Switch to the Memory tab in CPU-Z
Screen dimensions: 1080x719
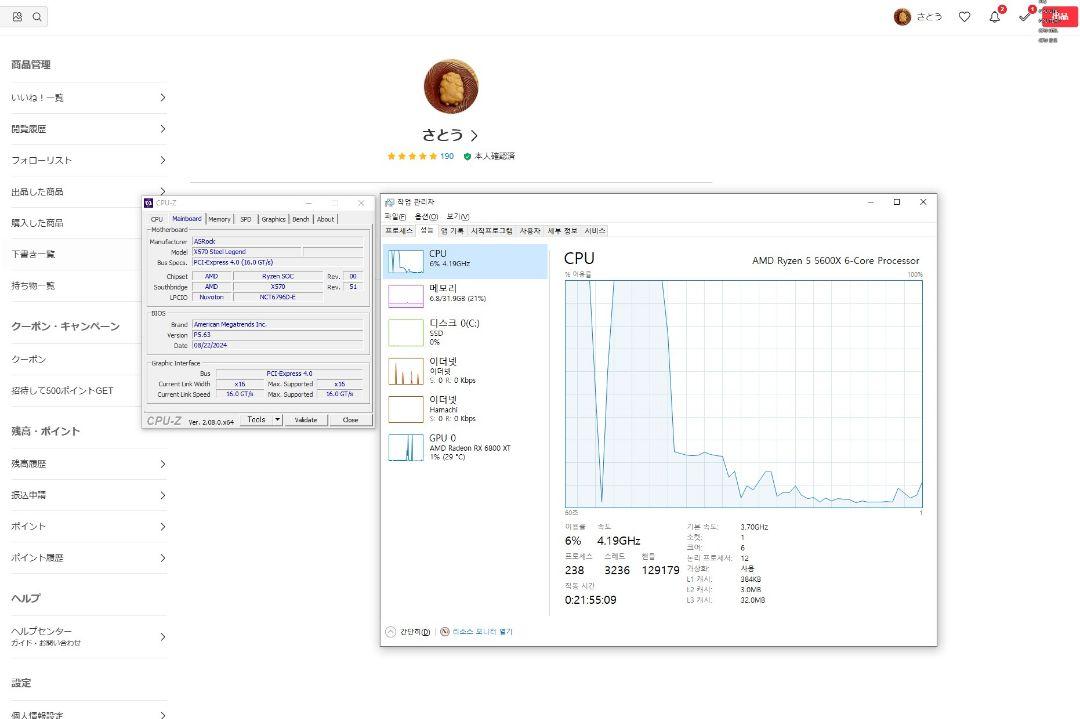[x=220, y=219]
